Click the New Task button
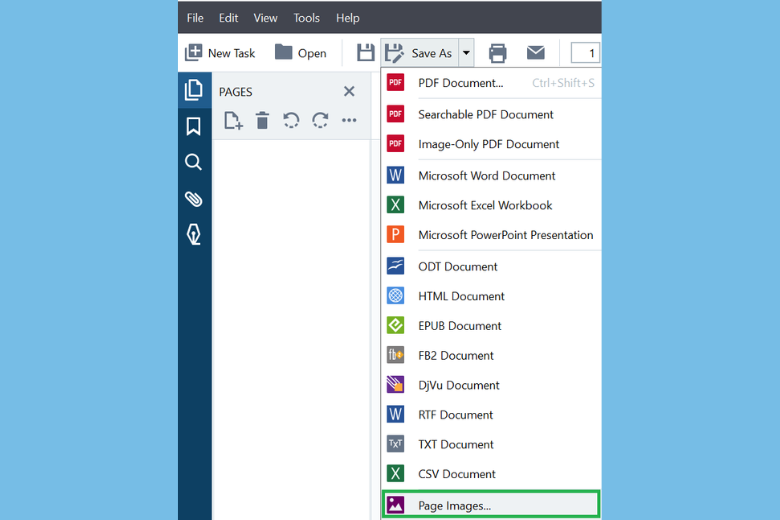This screenshot has width=780, height=520. point(219,53)
